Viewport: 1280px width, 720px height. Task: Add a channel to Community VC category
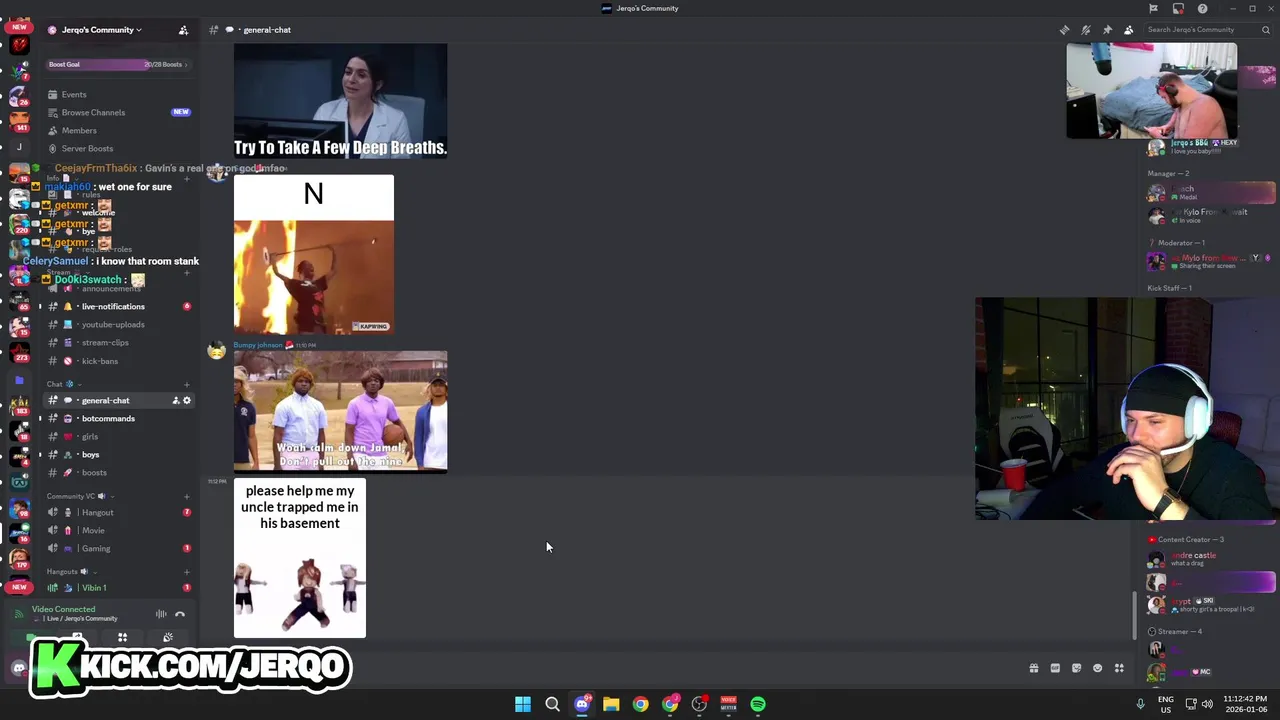186,496
